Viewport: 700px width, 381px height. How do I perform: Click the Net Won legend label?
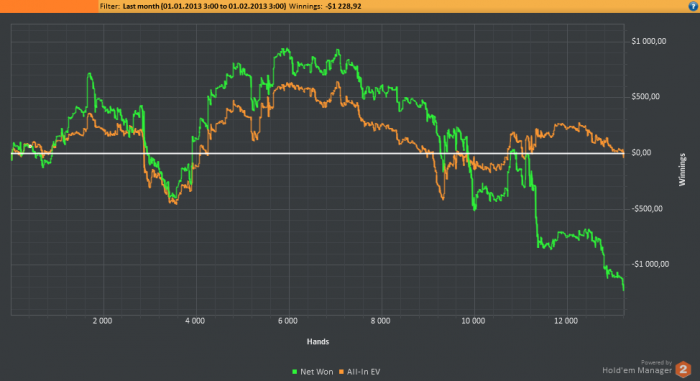317,372
